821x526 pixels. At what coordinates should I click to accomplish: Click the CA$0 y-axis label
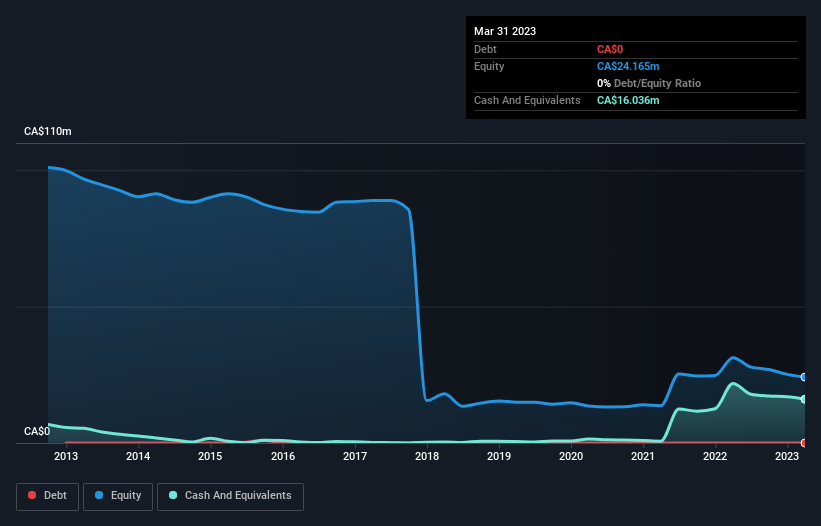coord(37,431)
